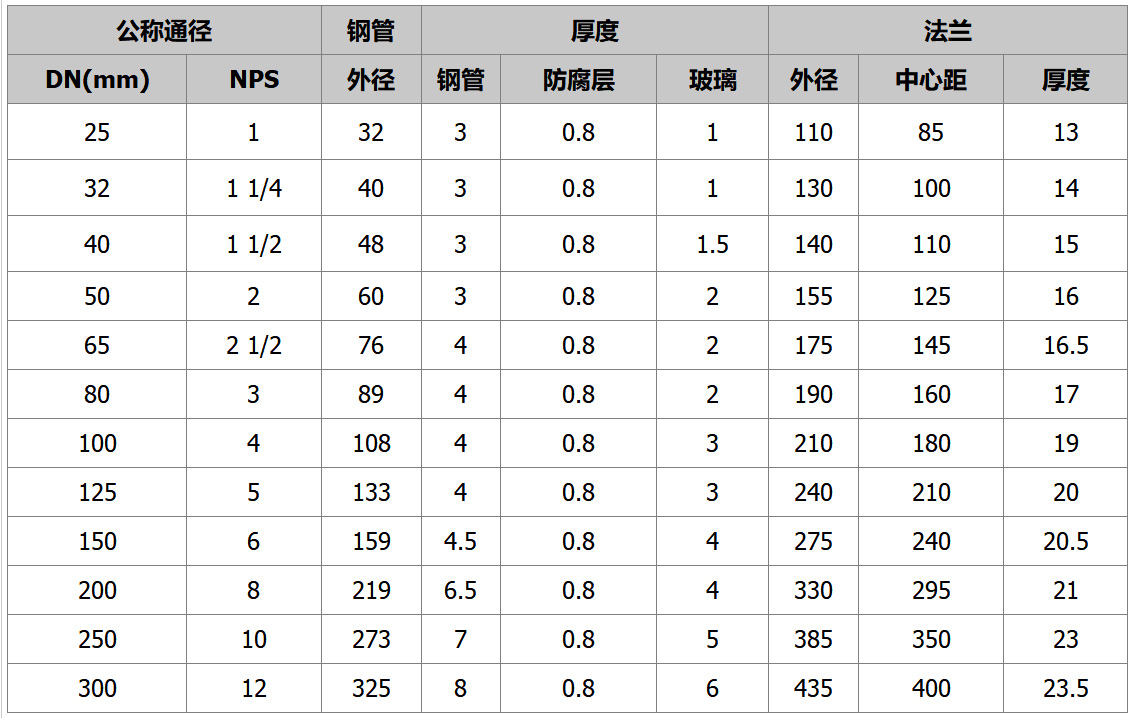Click the 中心距 column header
The height and width of the screenshot is (718, 1135).
931,79
